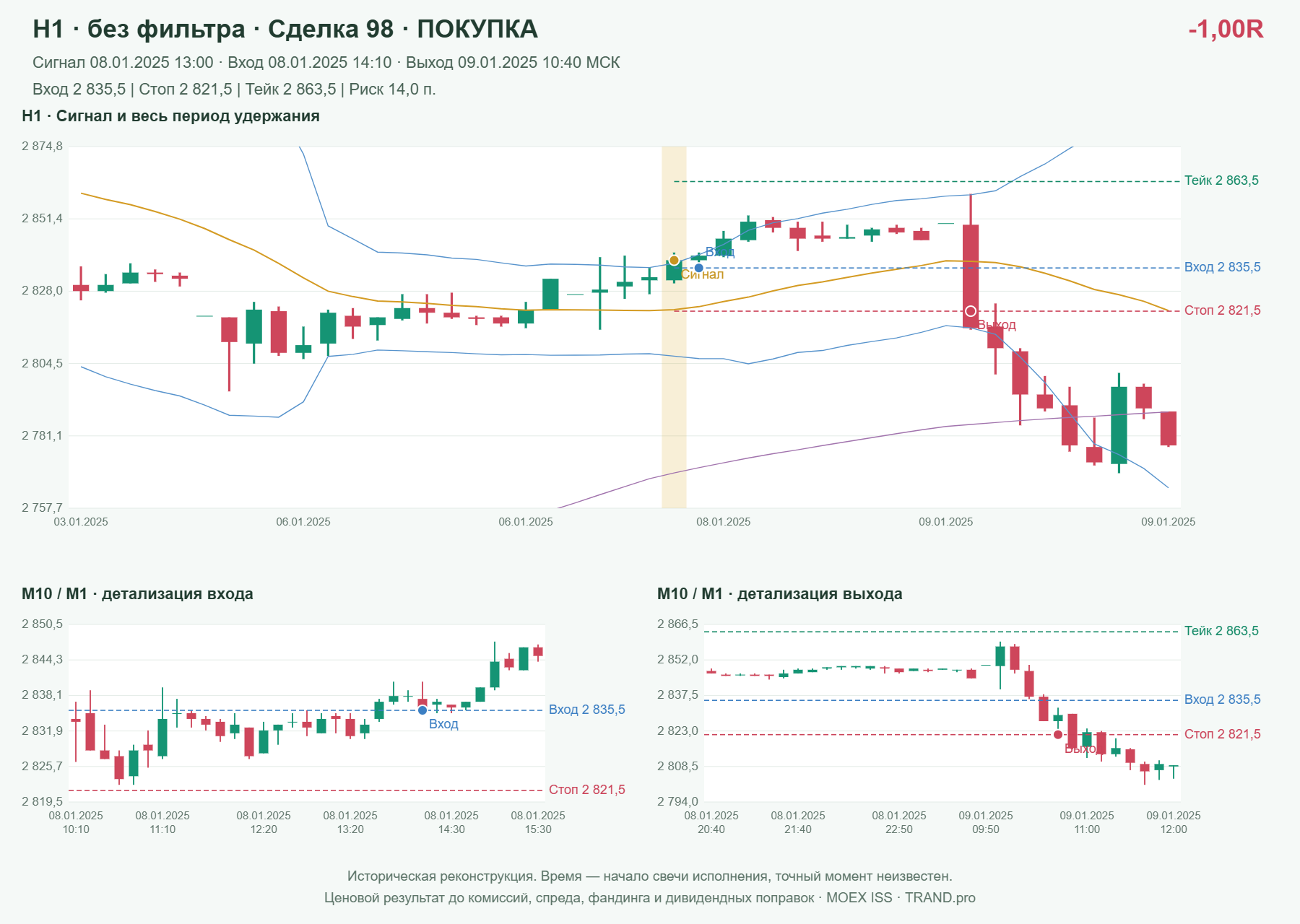Click heading "M10 / M1 · детализация входа"
Image resolution: width=1300 pixels, height=924 pixels.
click(137, 594)
